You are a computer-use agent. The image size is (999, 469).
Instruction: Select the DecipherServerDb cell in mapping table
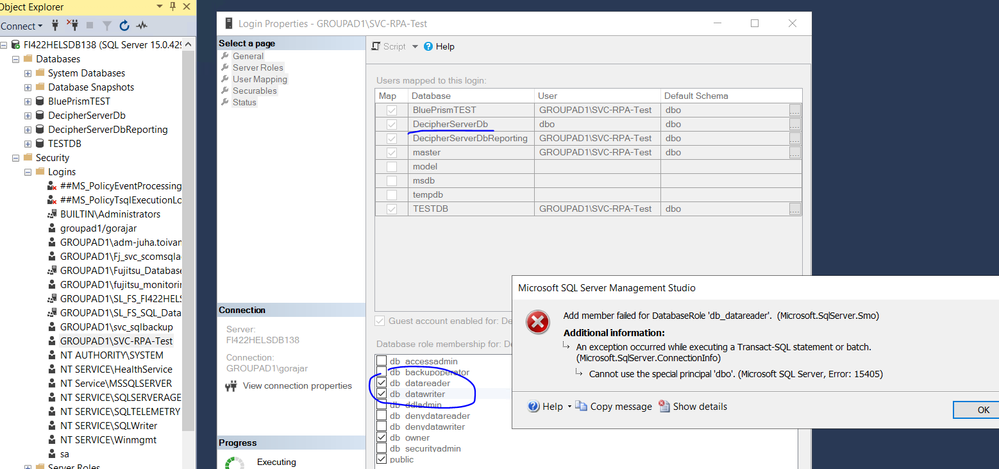coord(471,124)
